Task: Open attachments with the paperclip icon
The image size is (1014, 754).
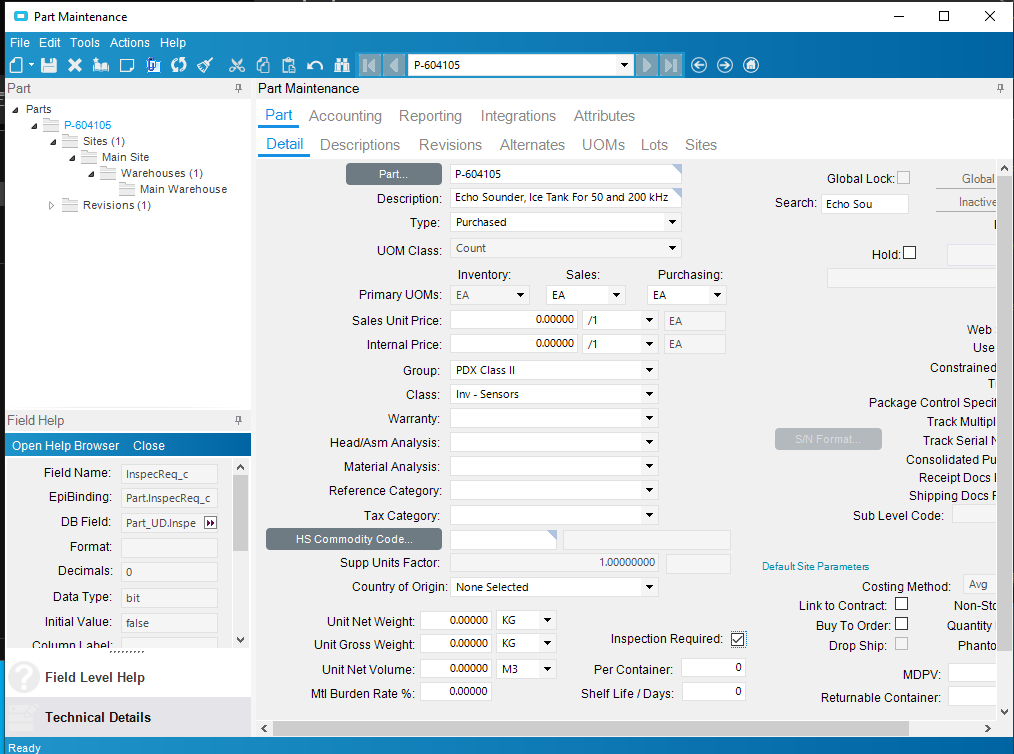Action: click(153, 65)
